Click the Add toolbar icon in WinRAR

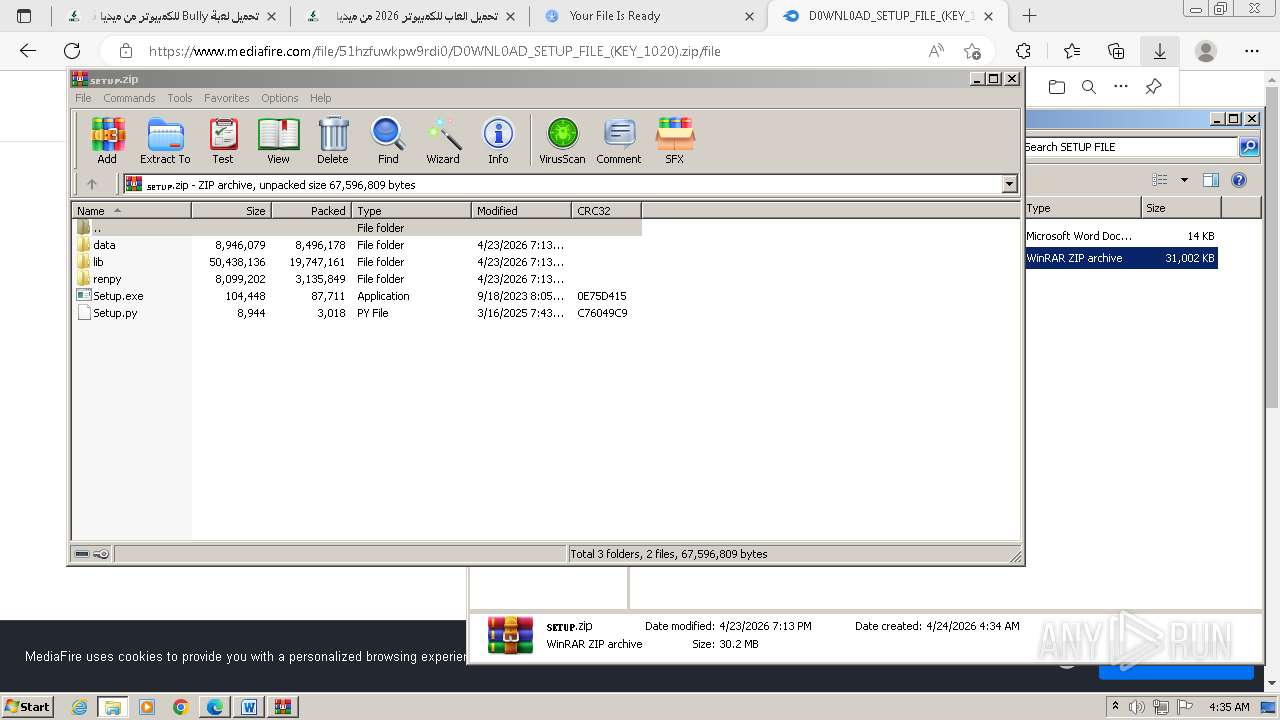(107, 140)
